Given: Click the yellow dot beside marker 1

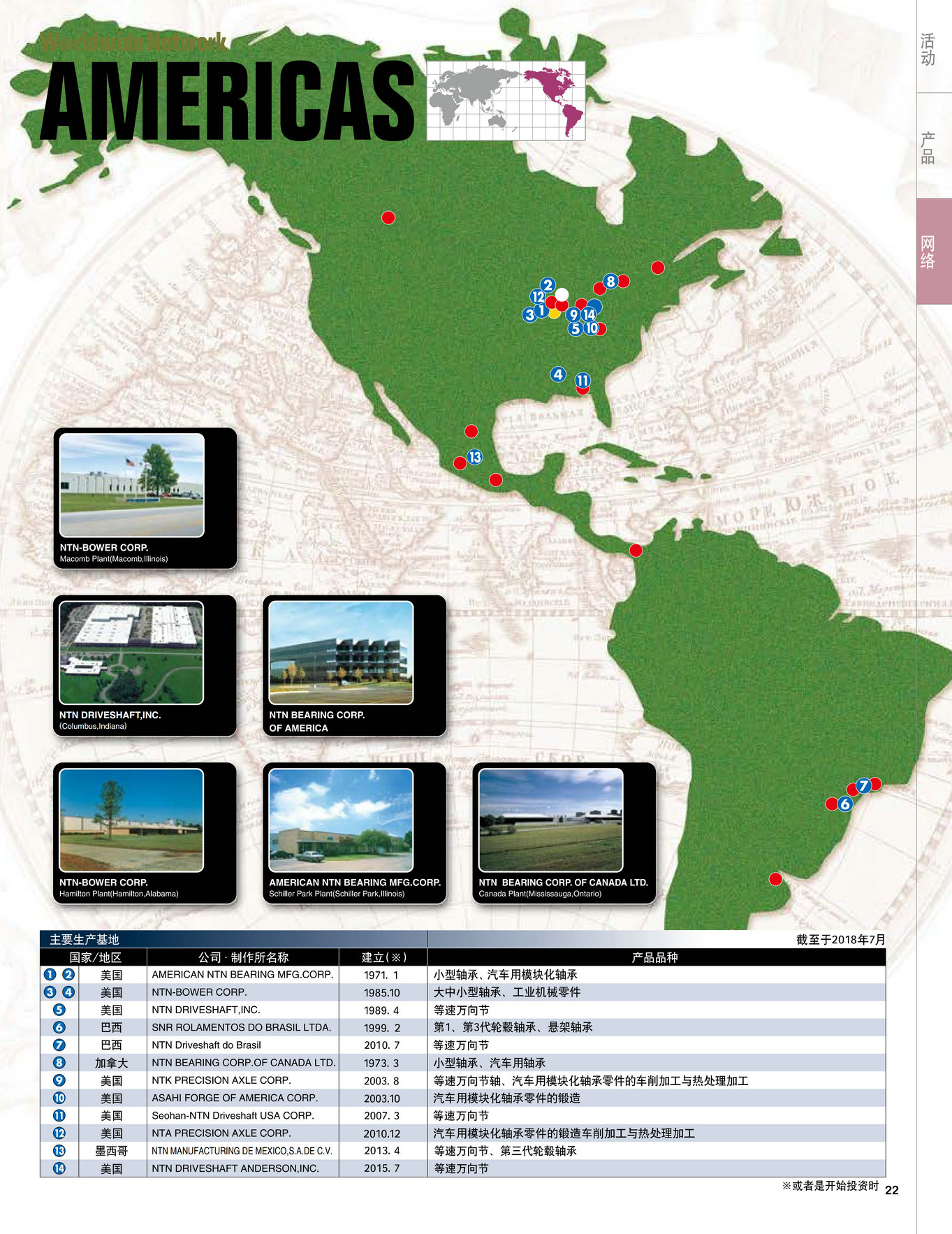Looking at the screenshot, I should click(554, 313).
